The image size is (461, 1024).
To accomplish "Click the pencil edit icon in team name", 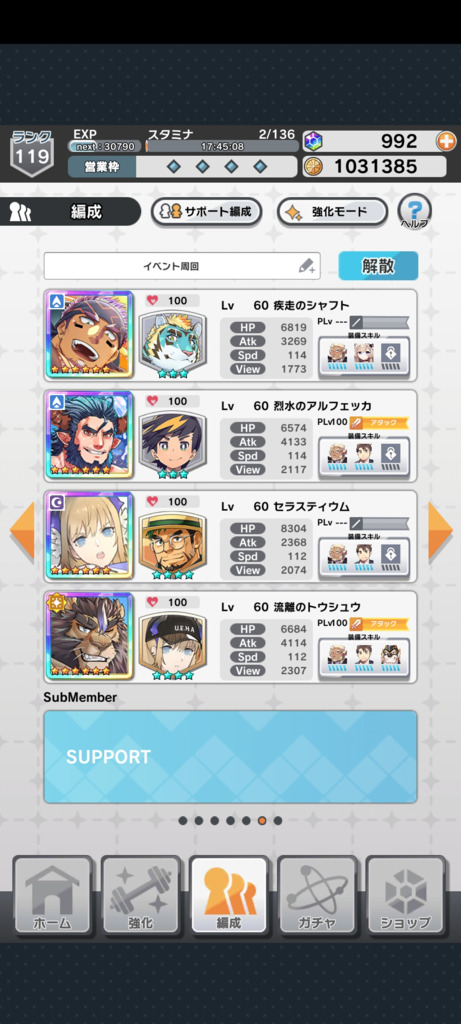I will pos(307,266).
